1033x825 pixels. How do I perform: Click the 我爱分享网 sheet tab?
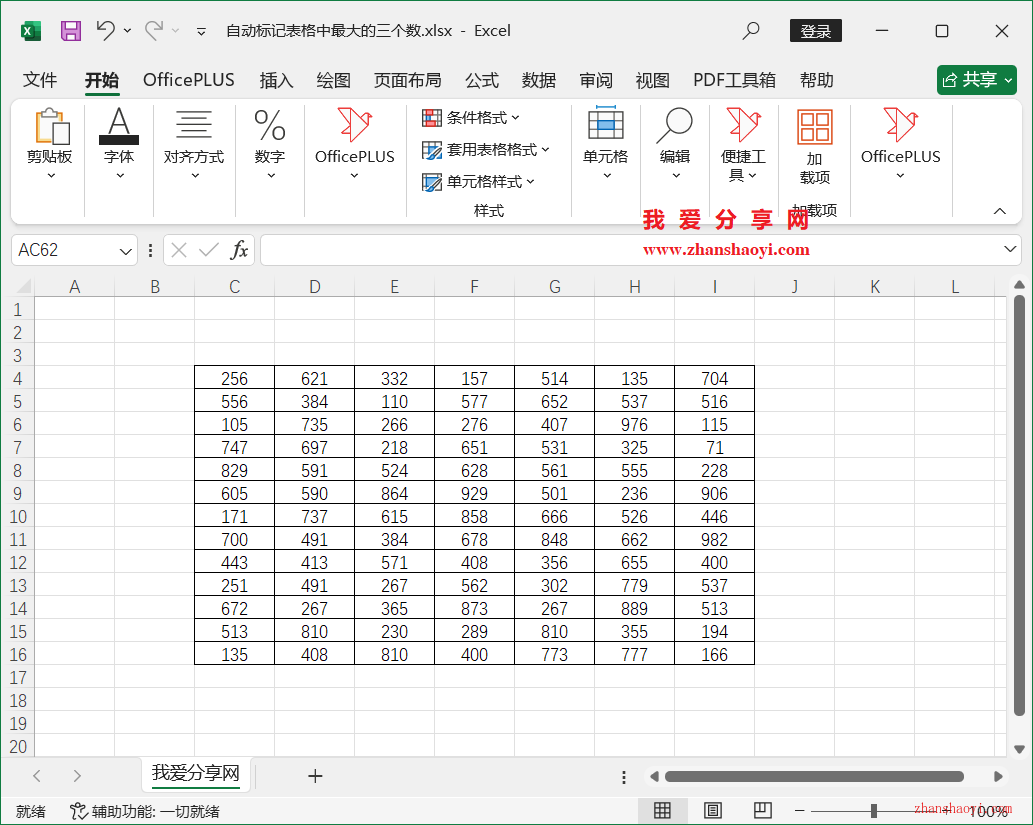pyautogui.click(x=196, y=773)
